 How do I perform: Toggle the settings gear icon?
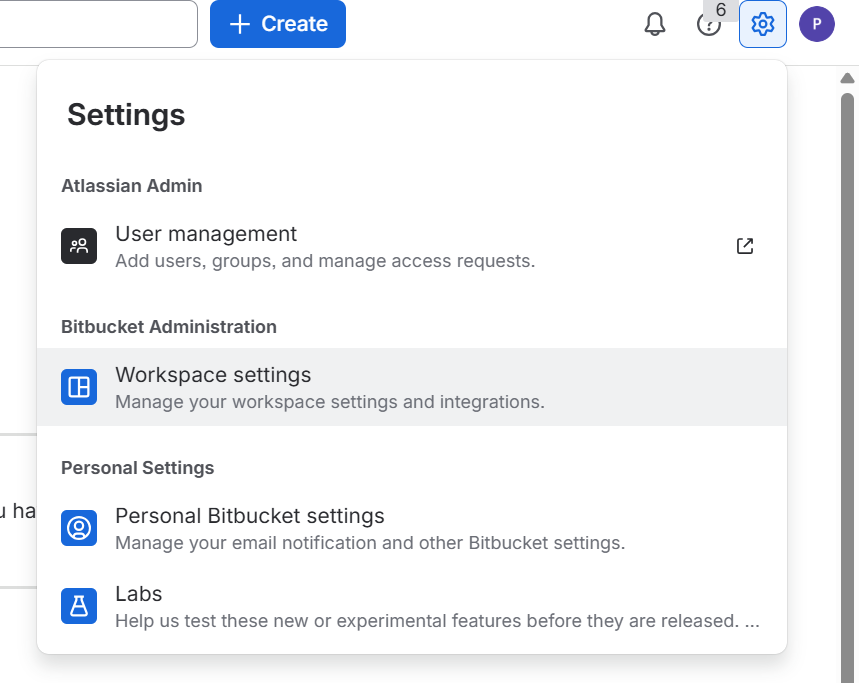(763, 24)
